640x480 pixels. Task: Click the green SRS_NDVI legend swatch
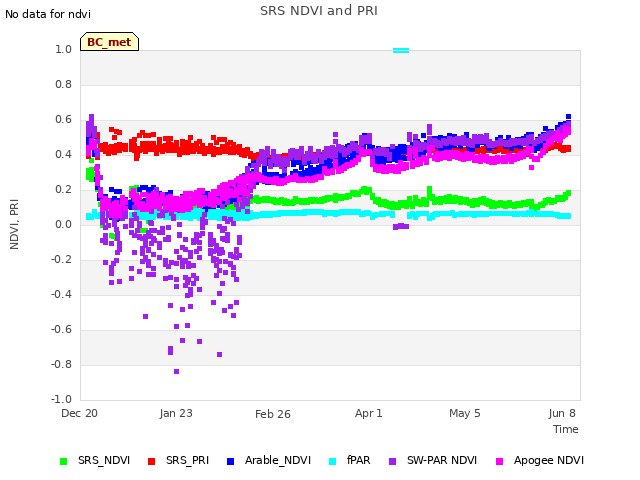63,461
